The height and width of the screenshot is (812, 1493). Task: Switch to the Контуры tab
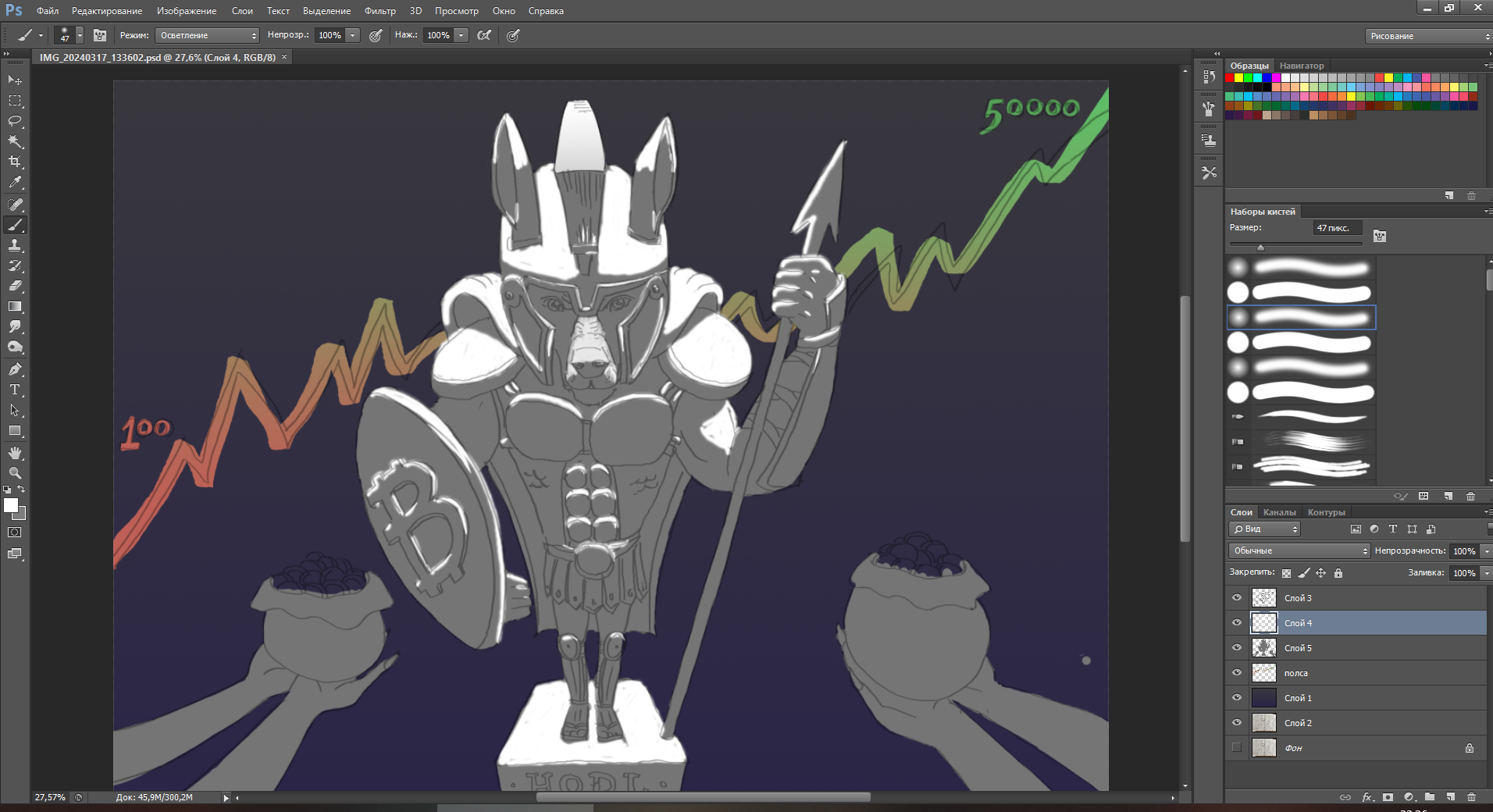(x=1327, y=512)
